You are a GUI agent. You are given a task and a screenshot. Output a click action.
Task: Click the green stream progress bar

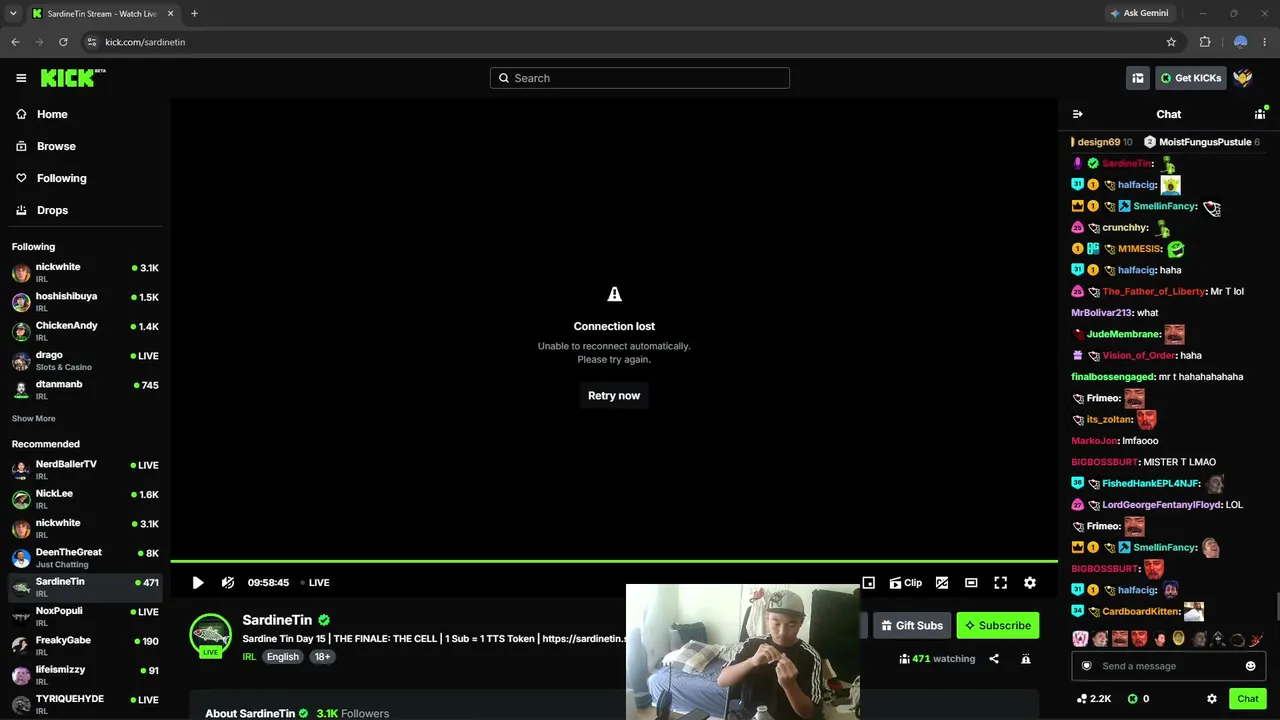[x=614, y=561]
